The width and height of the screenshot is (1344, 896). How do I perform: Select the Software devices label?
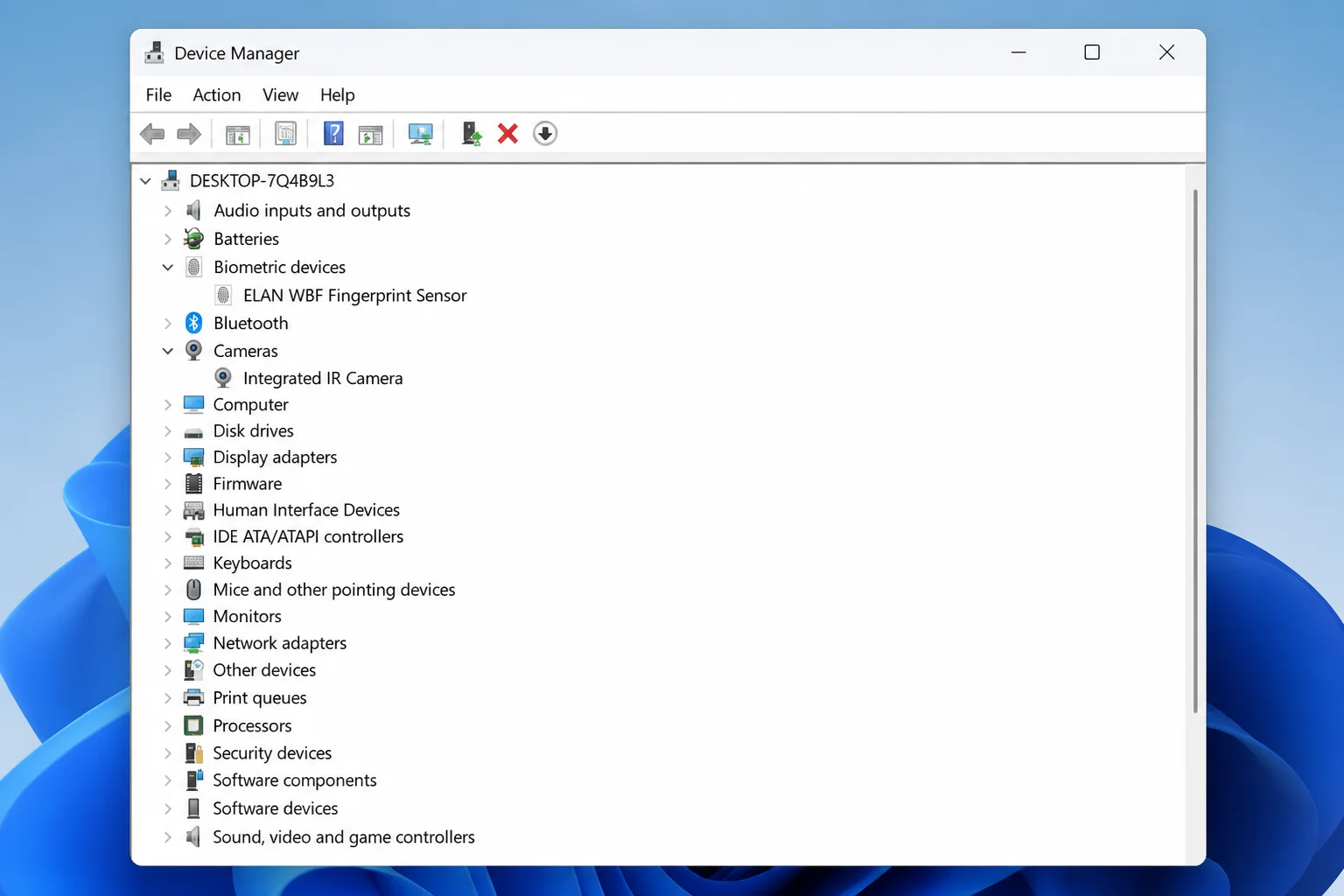(x=276, y=808)
